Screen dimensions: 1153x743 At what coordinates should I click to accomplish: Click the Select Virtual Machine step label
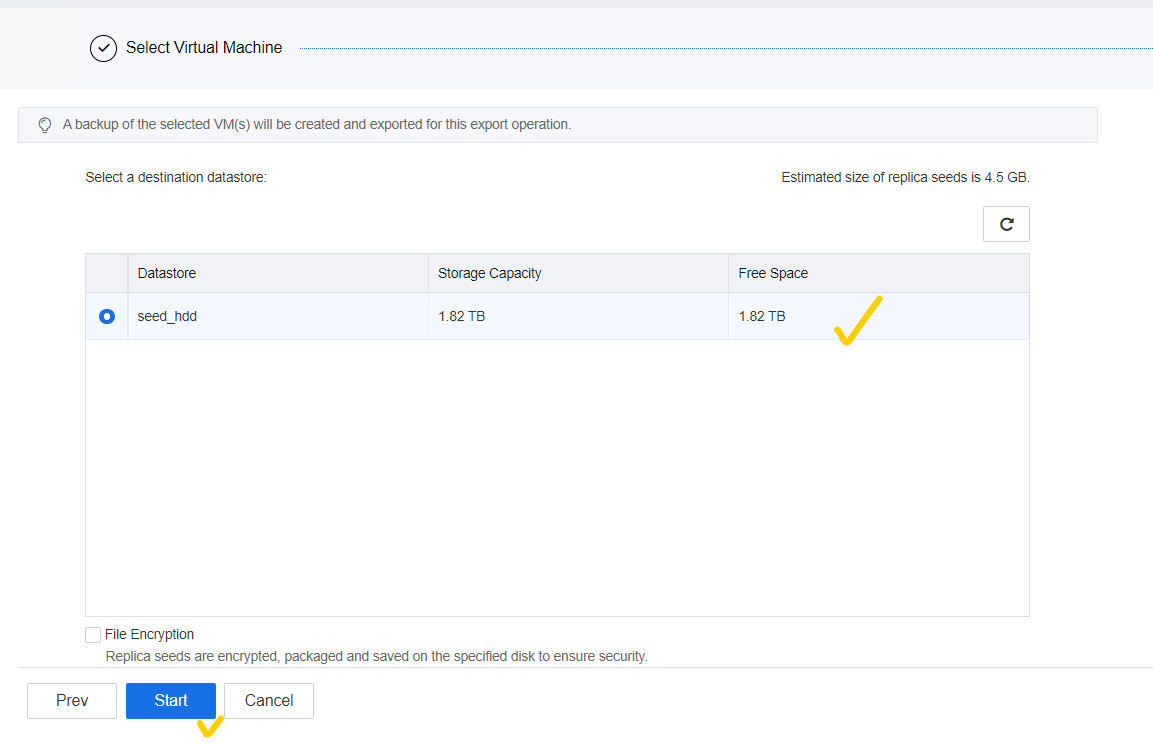click(x=204, y=48)
